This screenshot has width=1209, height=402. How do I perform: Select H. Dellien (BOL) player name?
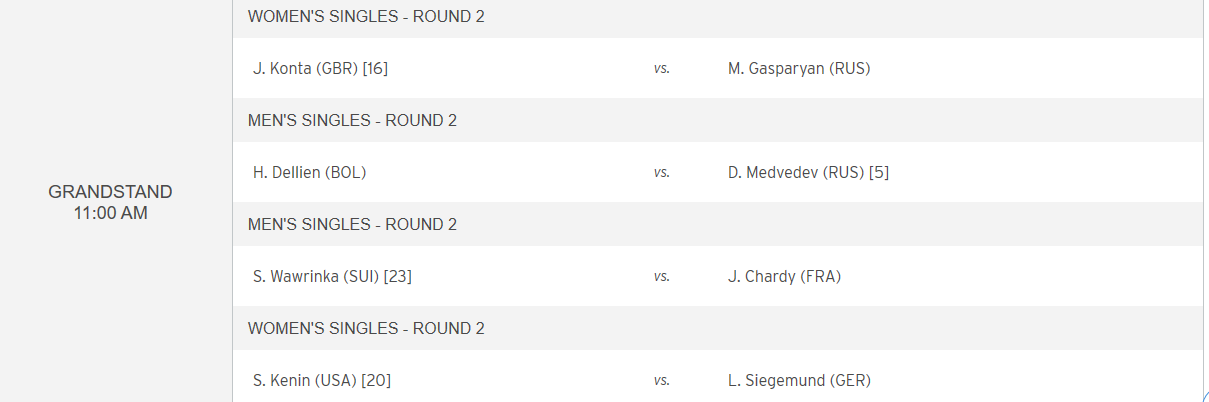tap(309, 173)
